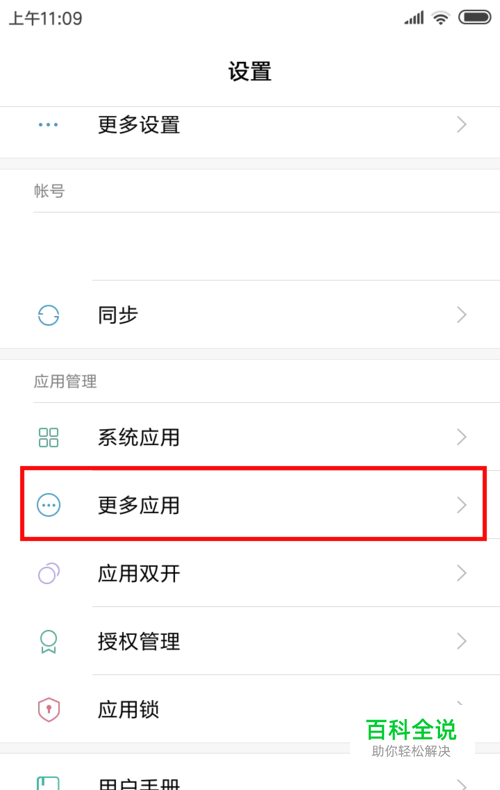500x790 pixels.
Task: Tap the blank account area under 帐号
Action: tap(250, 246)
